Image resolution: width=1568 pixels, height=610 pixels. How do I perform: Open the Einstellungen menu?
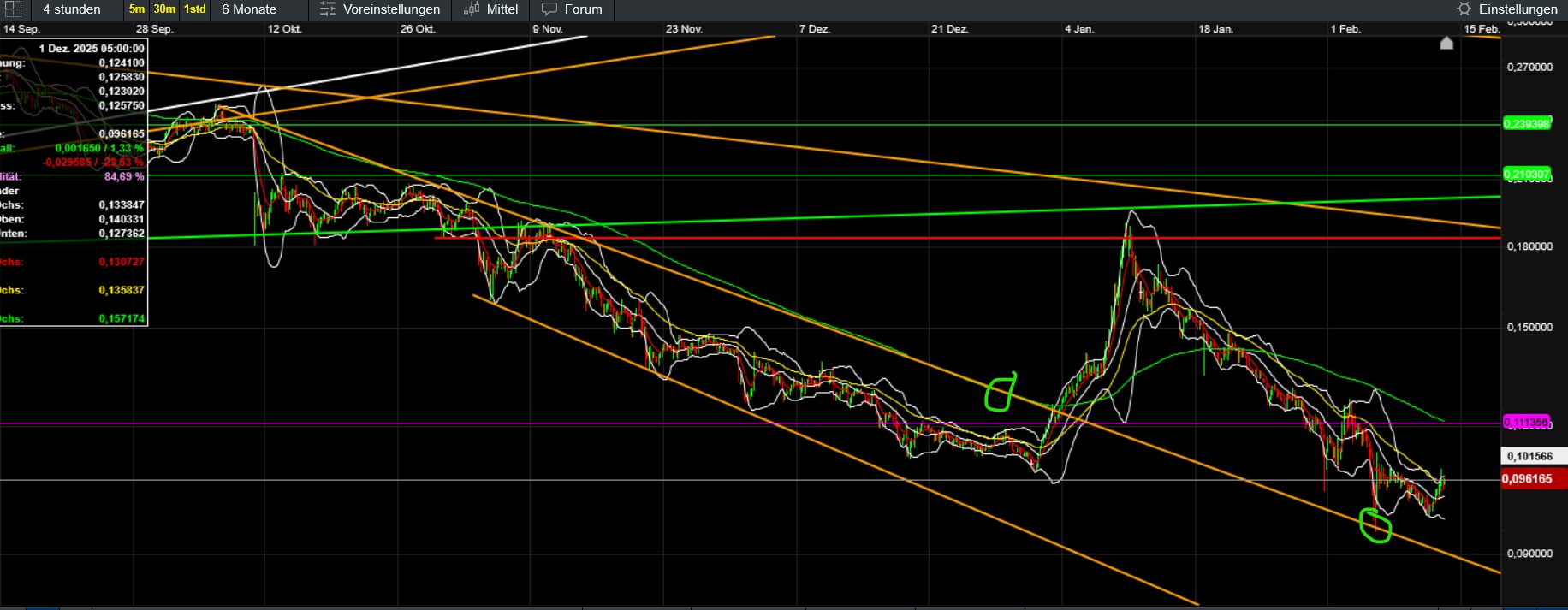[1518, 9]
